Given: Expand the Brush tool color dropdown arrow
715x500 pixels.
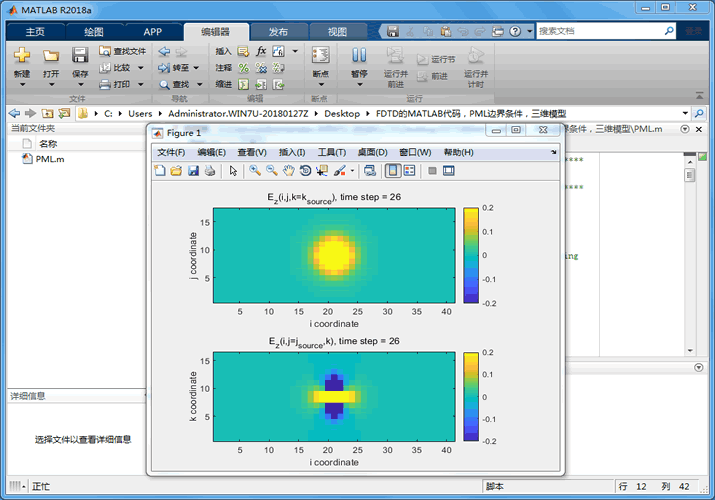Looking at the screenshot, I should [352, 171].
